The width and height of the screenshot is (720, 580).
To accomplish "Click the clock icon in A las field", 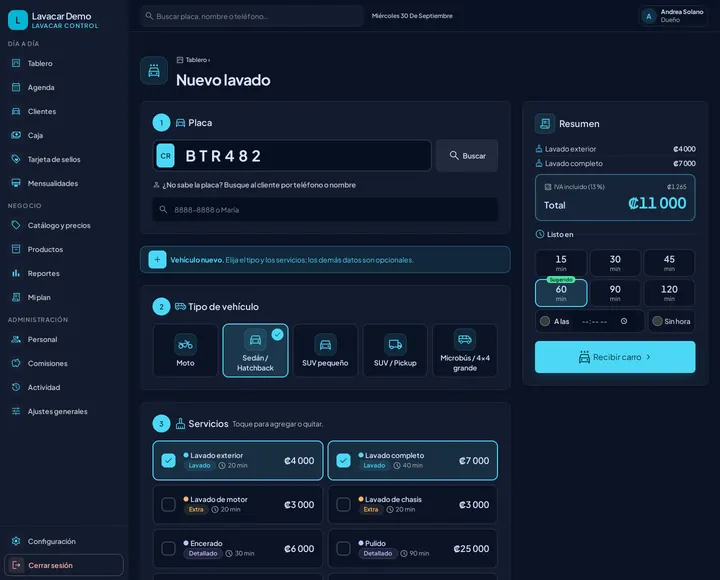I will [x=624, y=321].
